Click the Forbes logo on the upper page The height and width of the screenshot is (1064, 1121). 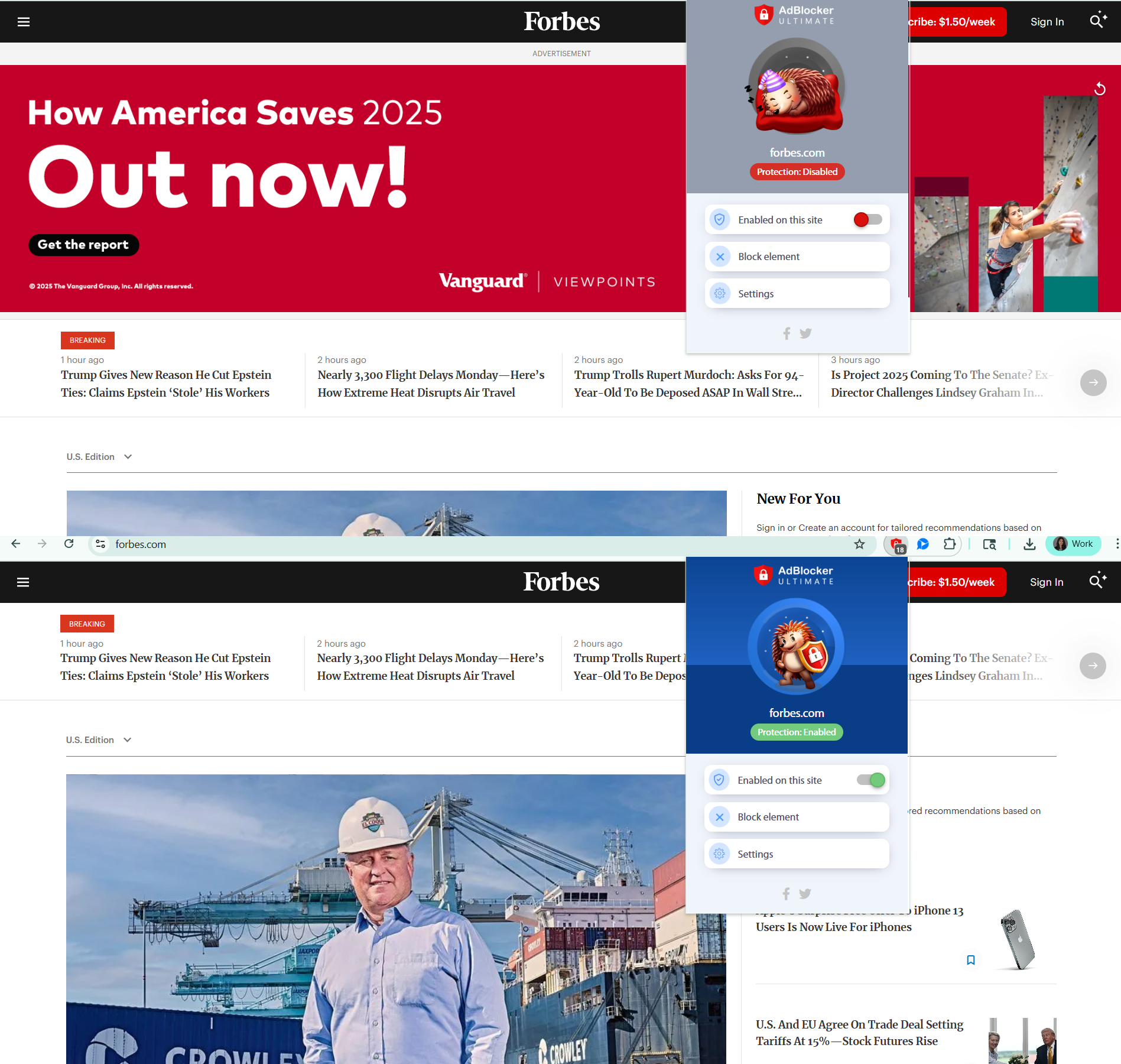click(x=562, y=21)
